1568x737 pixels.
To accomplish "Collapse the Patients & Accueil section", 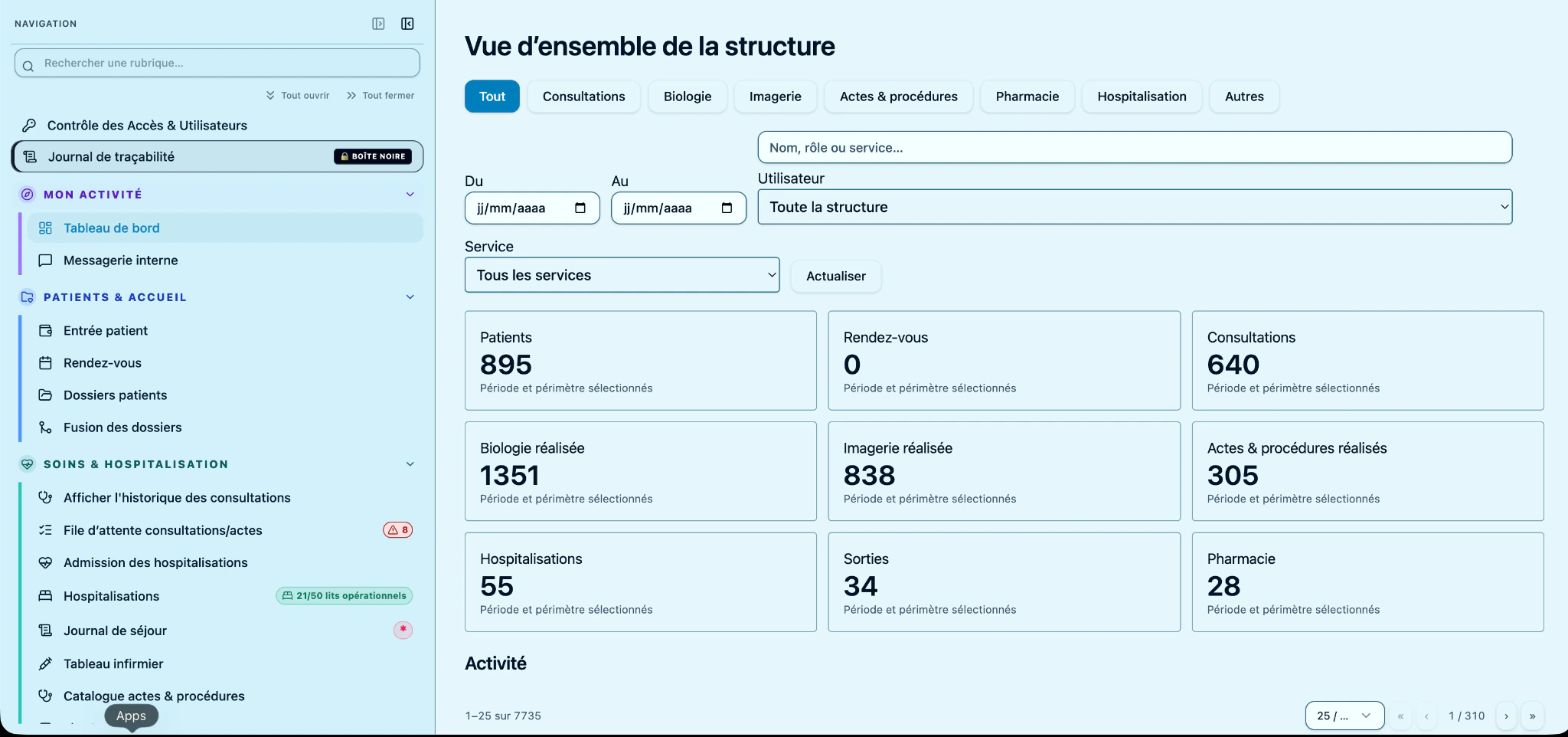I will click(410, 297).
